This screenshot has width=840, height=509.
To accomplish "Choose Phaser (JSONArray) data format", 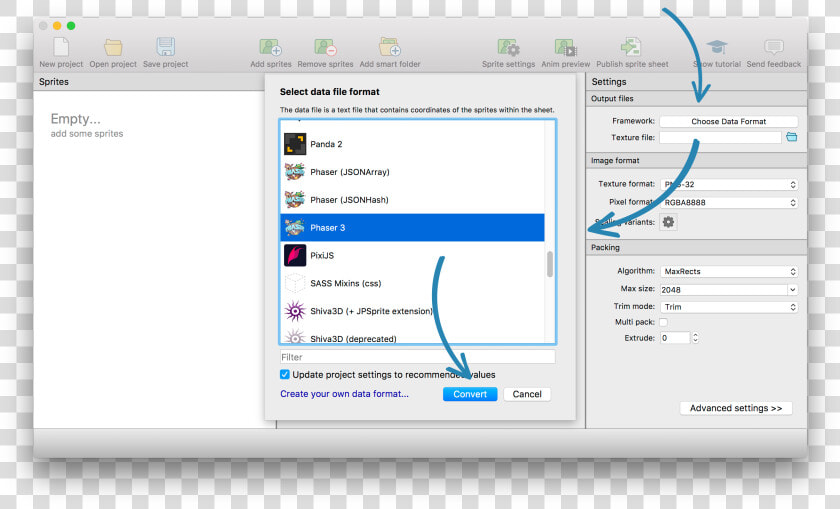I will pos(412,172).
